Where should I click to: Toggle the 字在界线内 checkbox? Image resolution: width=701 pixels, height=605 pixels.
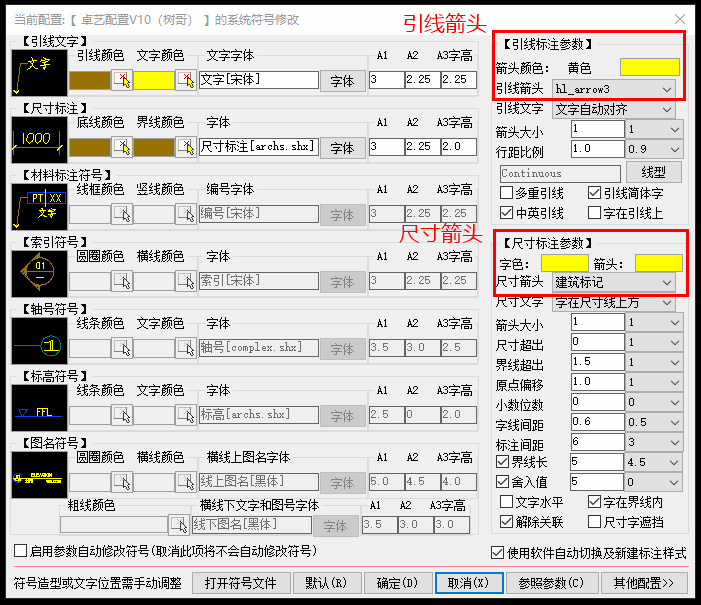(595, 502)
